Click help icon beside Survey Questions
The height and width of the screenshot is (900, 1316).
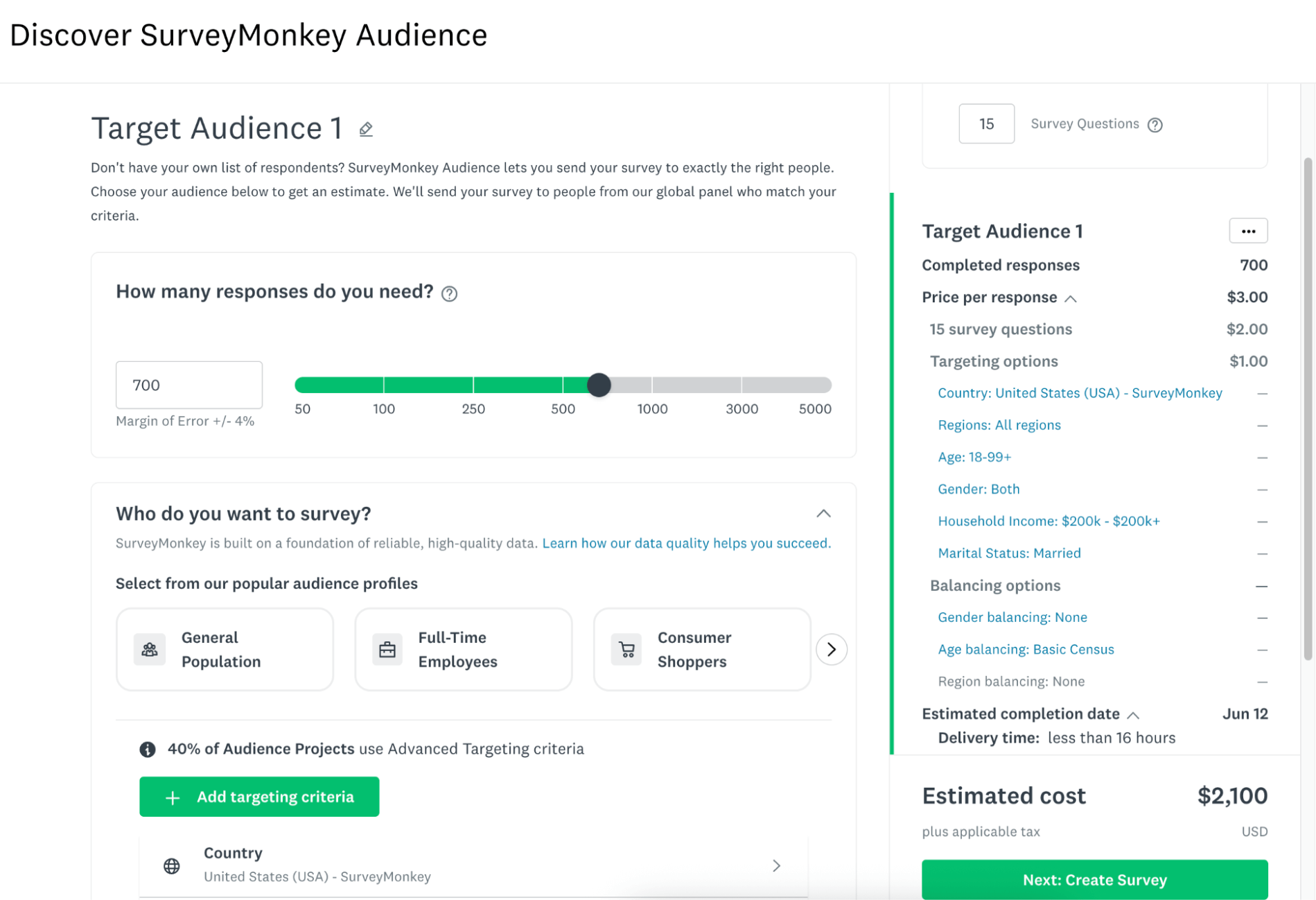tap(1155, 125)
